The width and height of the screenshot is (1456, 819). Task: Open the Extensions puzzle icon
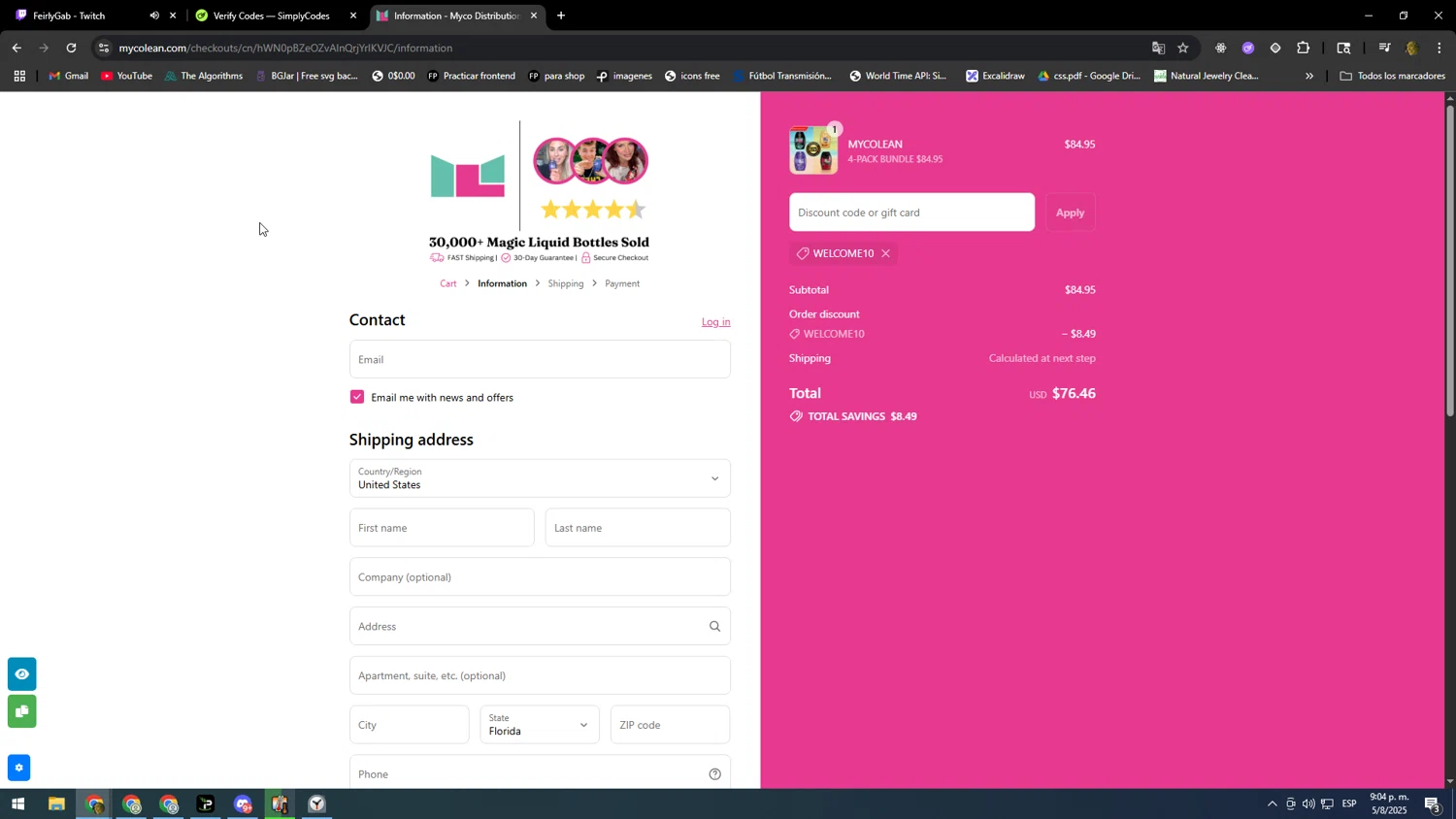point(1303,48)
